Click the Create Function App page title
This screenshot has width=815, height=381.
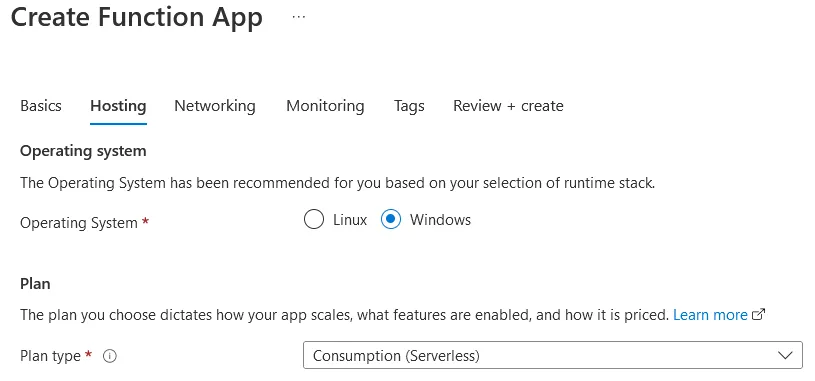(137, 17)
